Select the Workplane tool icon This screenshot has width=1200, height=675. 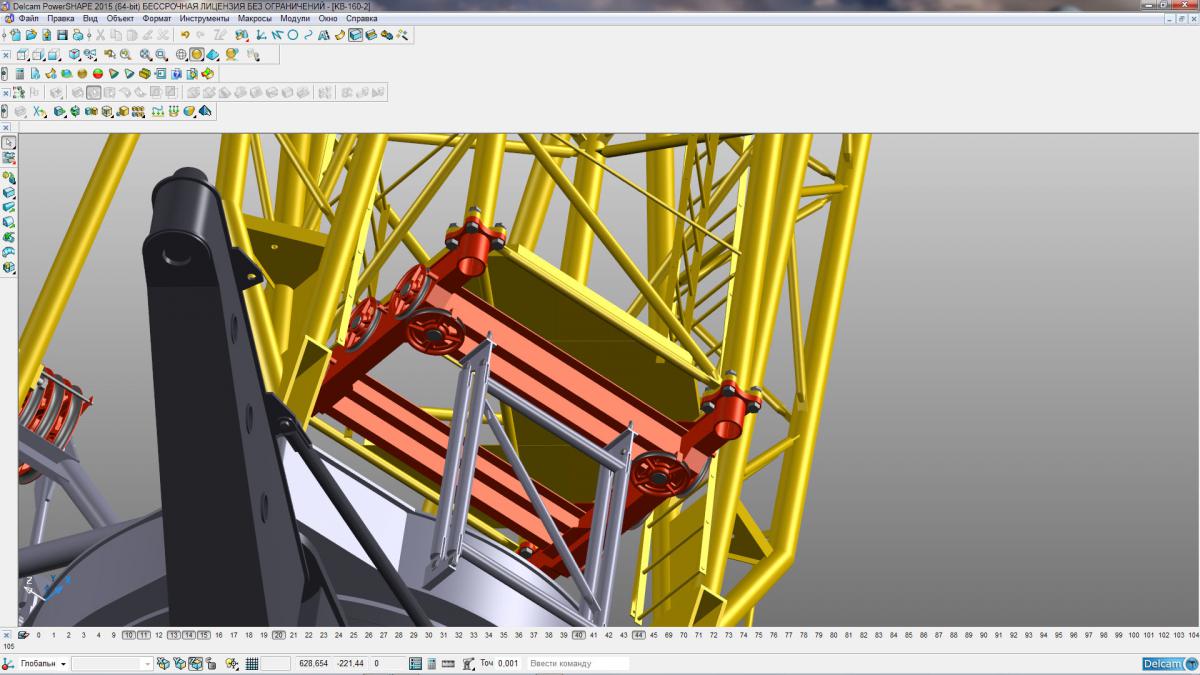point(260,35)
